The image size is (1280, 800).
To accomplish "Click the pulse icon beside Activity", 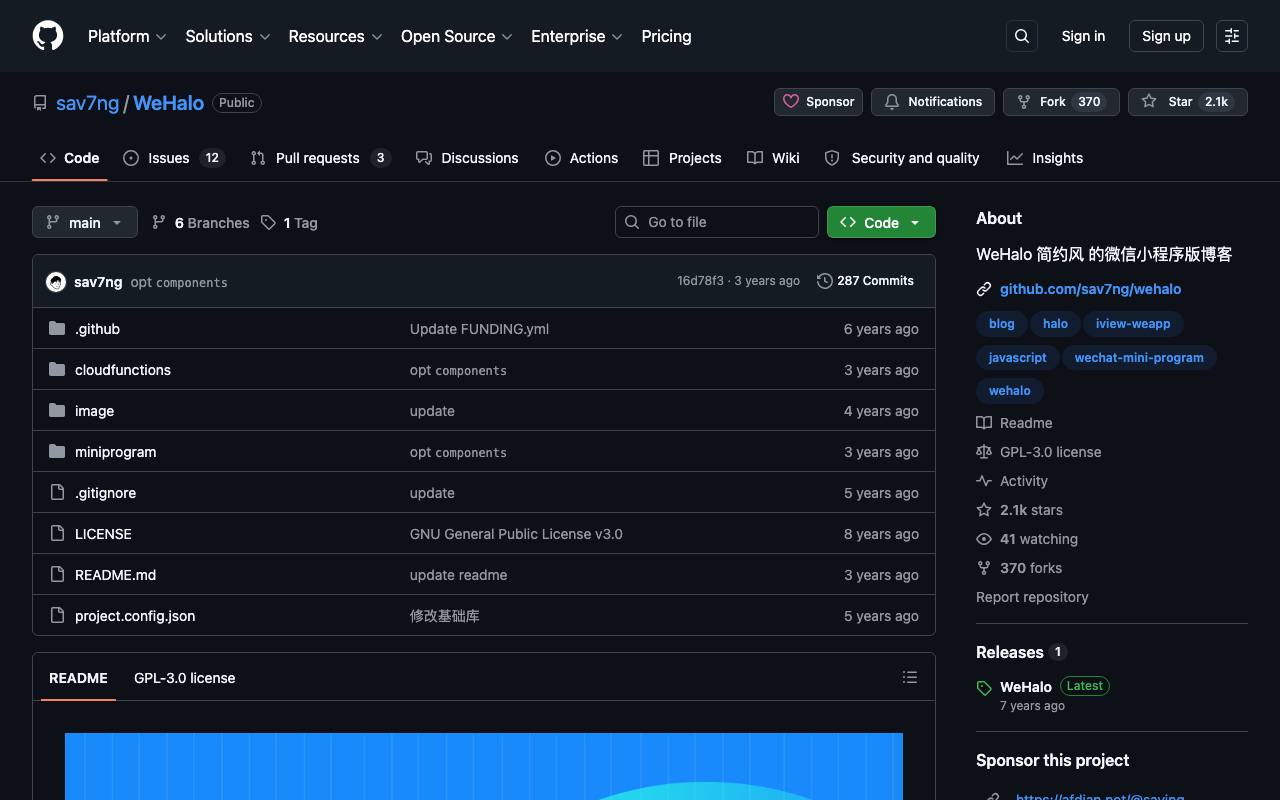I will coord(984,481).
